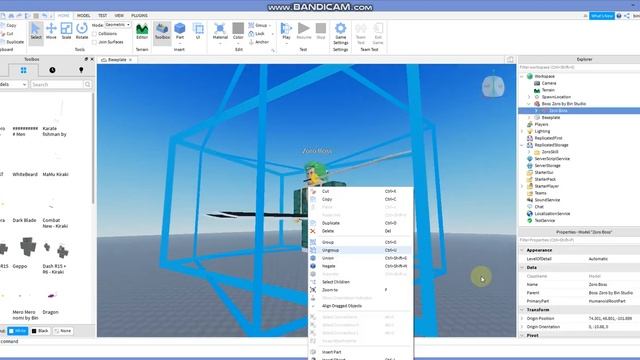Viewport: 640px width, 360px height.
Task: Open the PLUGINS ribbon tab
Action: 140,16
